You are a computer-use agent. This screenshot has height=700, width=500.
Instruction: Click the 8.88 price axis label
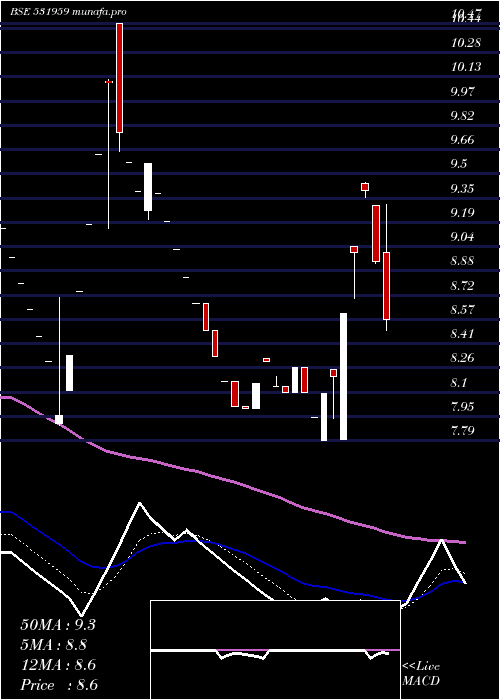(x=462, y=261)
